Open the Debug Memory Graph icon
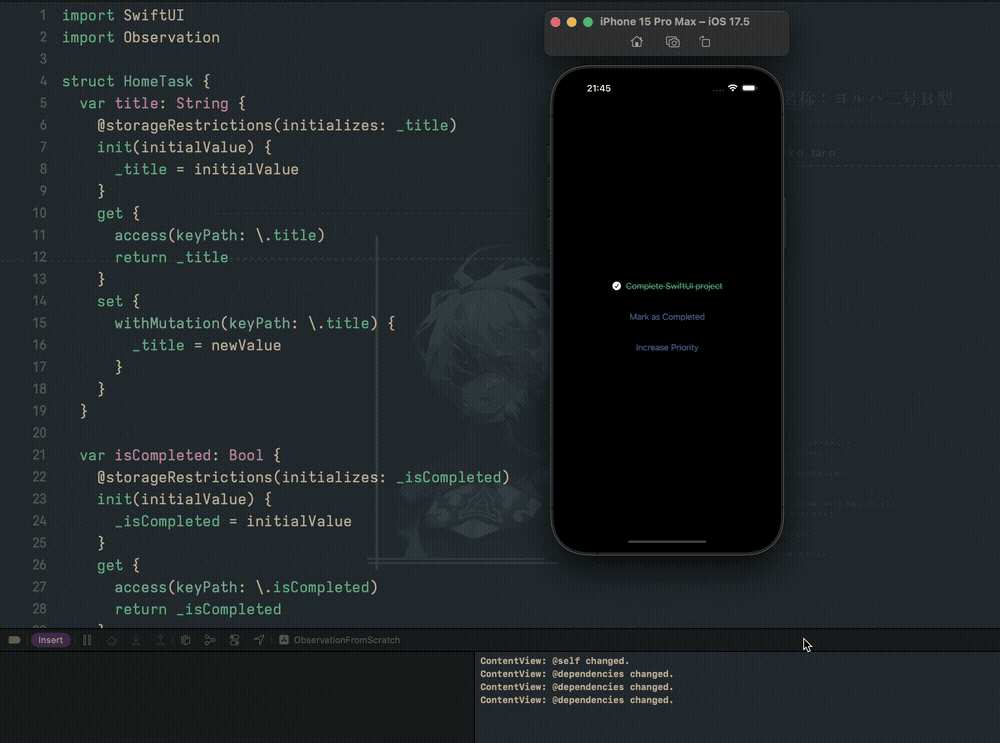Viewport: 1000px width, 743px height. tap(210, 640)
